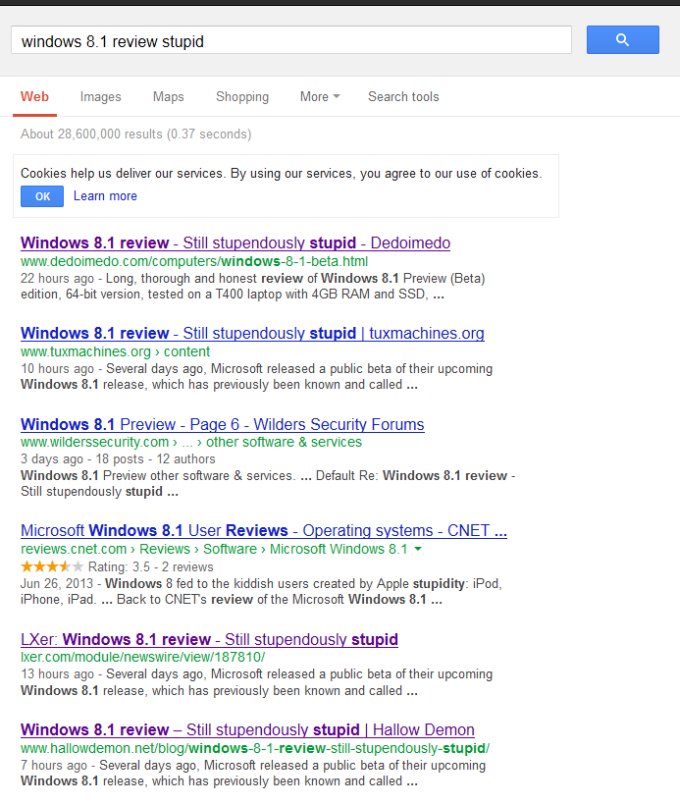Follow the Learn more cookies link
Image resolution: width=680 pixels, height=805 pixels.
pyautogui.click(x=105, y=196)
